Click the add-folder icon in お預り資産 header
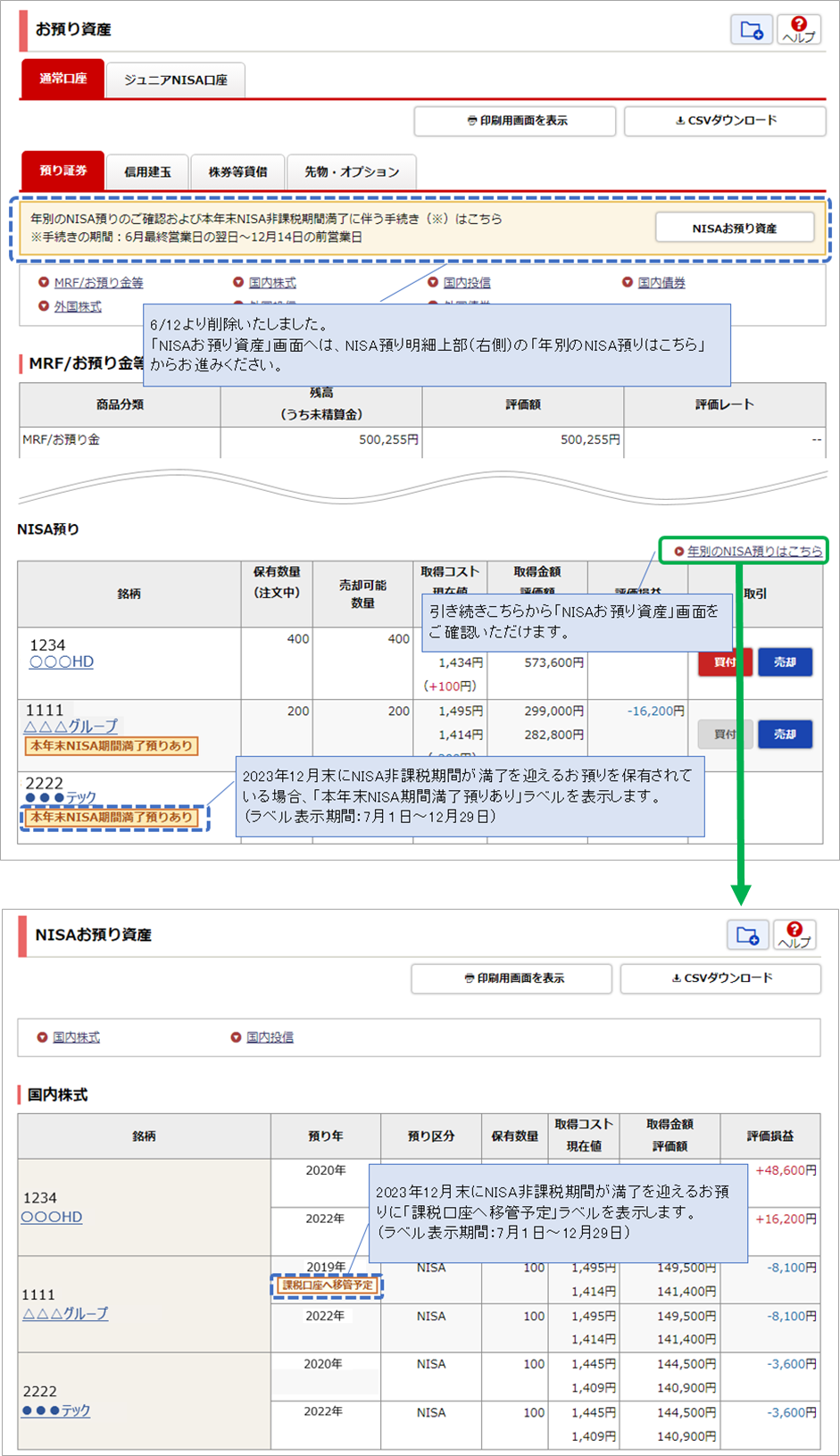840x1456 pixels. tap(752, 29)
